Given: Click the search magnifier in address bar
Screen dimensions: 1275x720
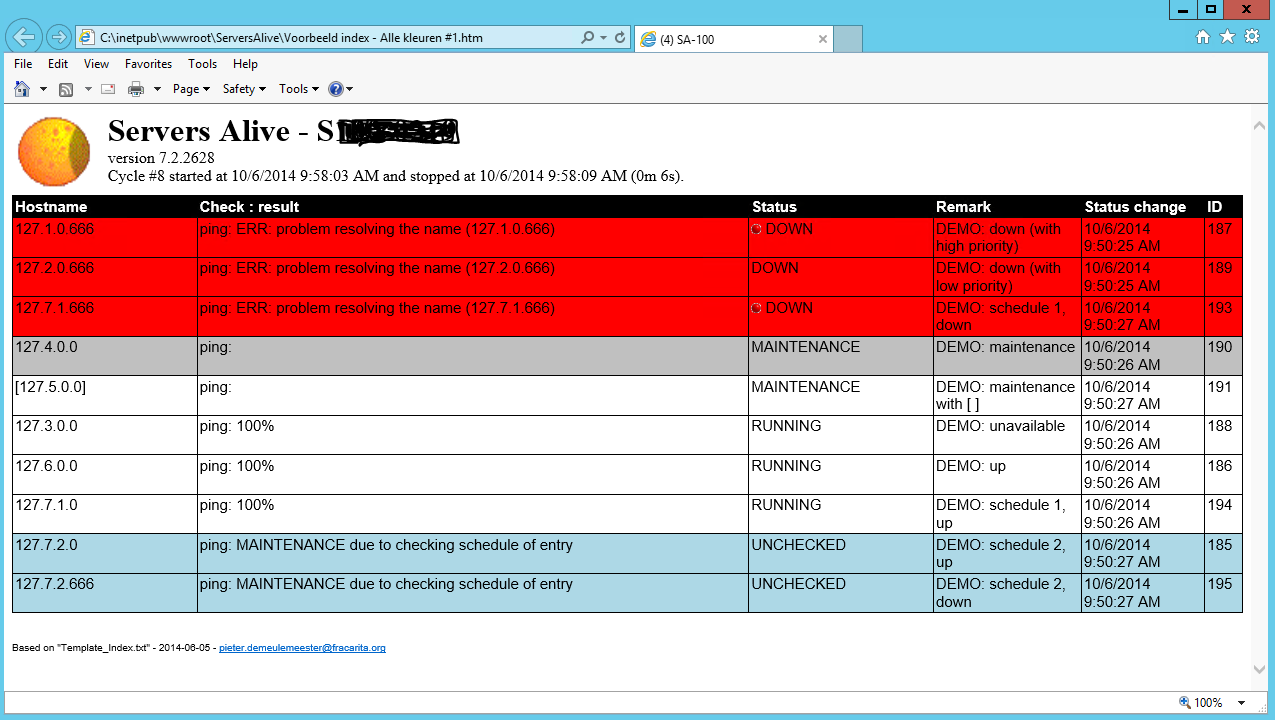Looking at the screenshot, I should [x=588, y=38].
